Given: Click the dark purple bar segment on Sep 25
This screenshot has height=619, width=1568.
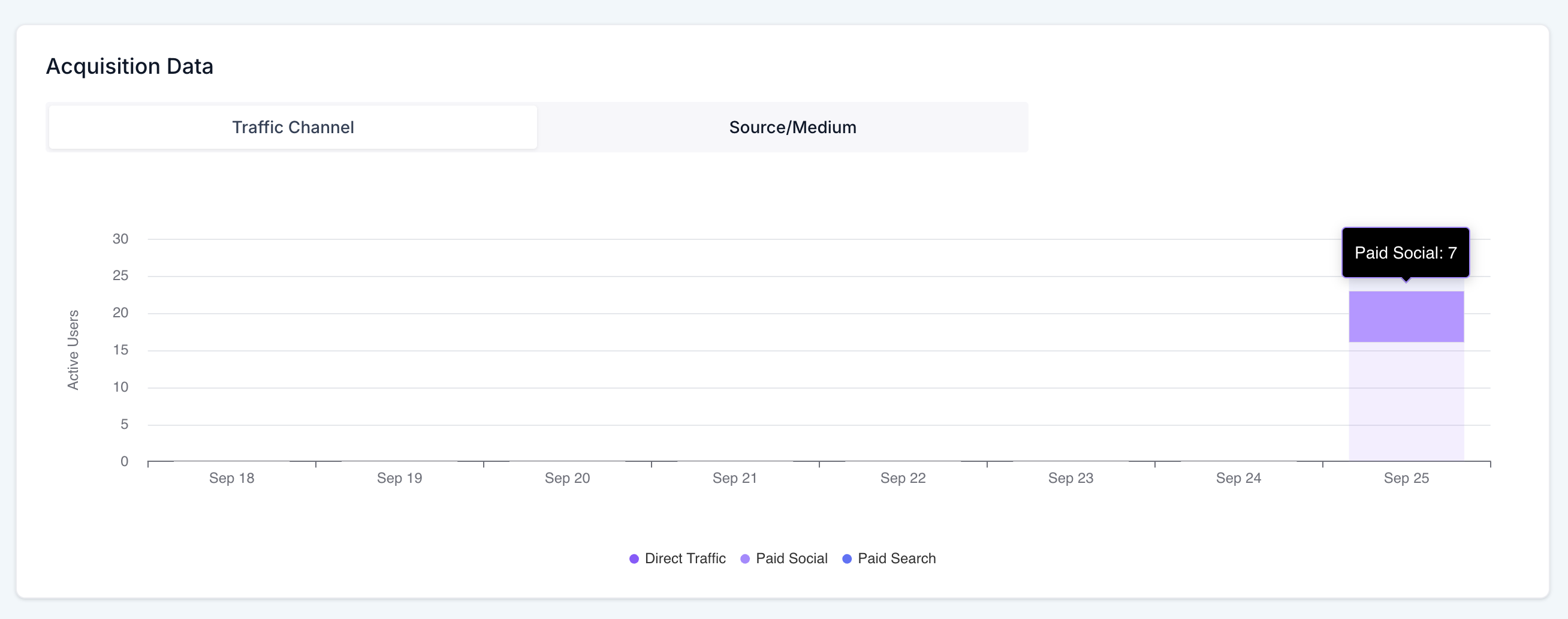Looking at the screenshot, I should (x=1406, y=317).
